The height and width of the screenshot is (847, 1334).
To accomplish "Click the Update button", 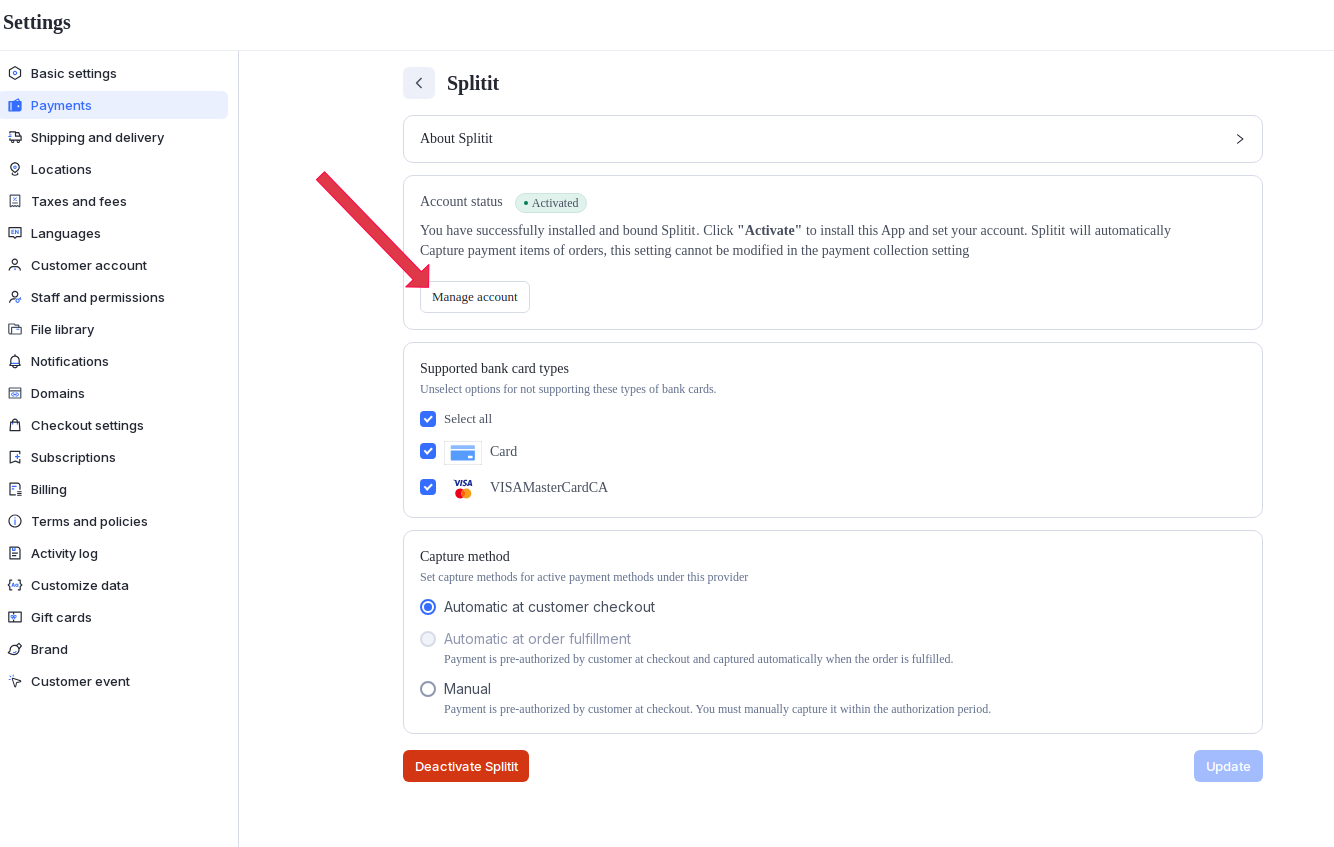I will 1228,766.
